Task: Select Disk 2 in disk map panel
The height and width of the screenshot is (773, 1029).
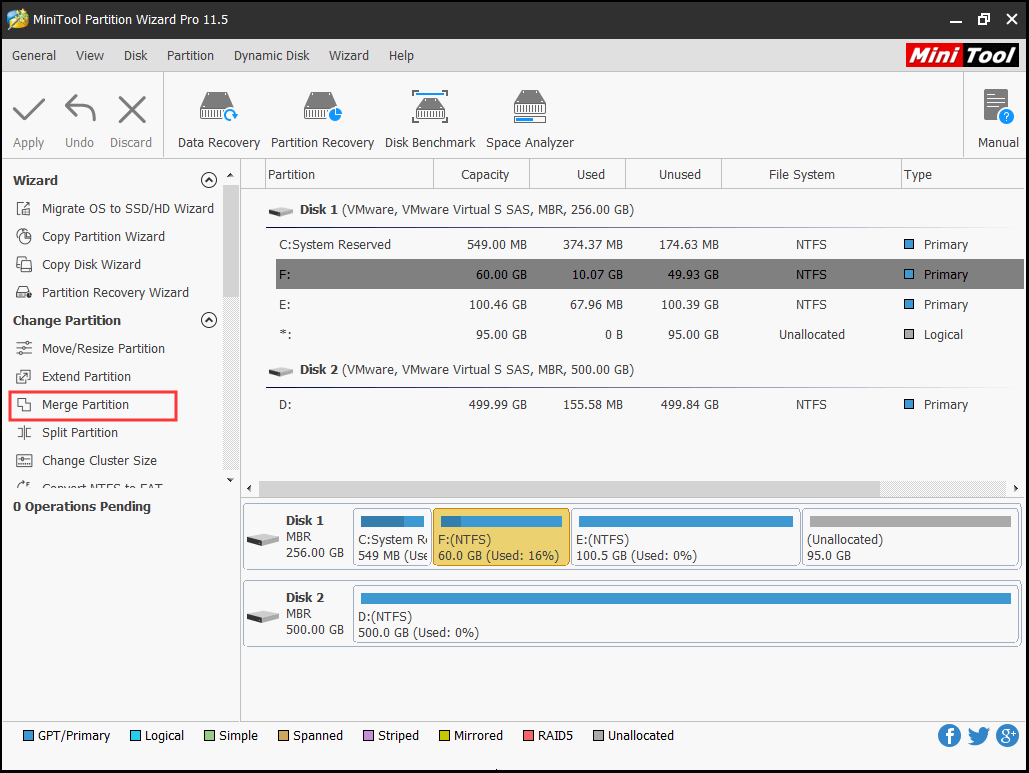Action: (x=297, y=614)
